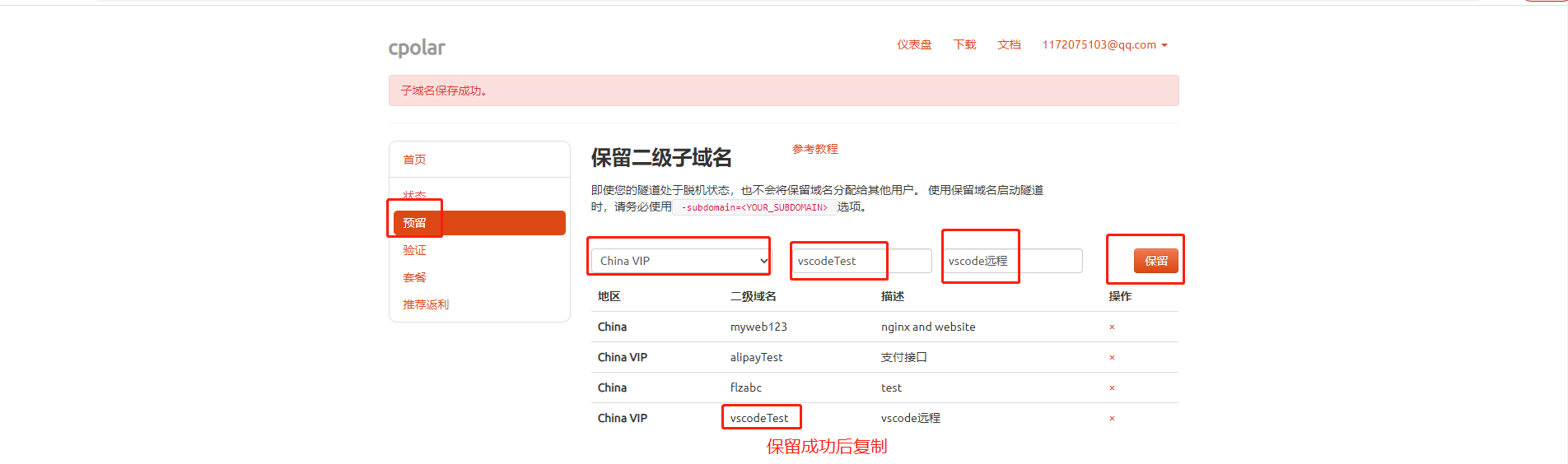
Task: Open the 参考教程 tutorial link
Action: 815,149
